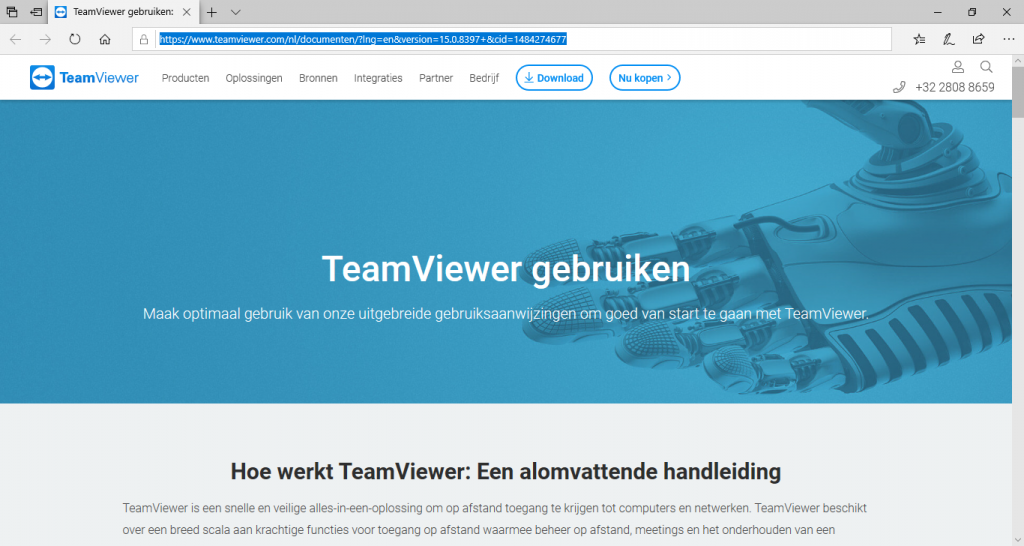The height and width of the screenshot is (546, 1024).
Task: Open the user account icon
Action: click(957, 67)
